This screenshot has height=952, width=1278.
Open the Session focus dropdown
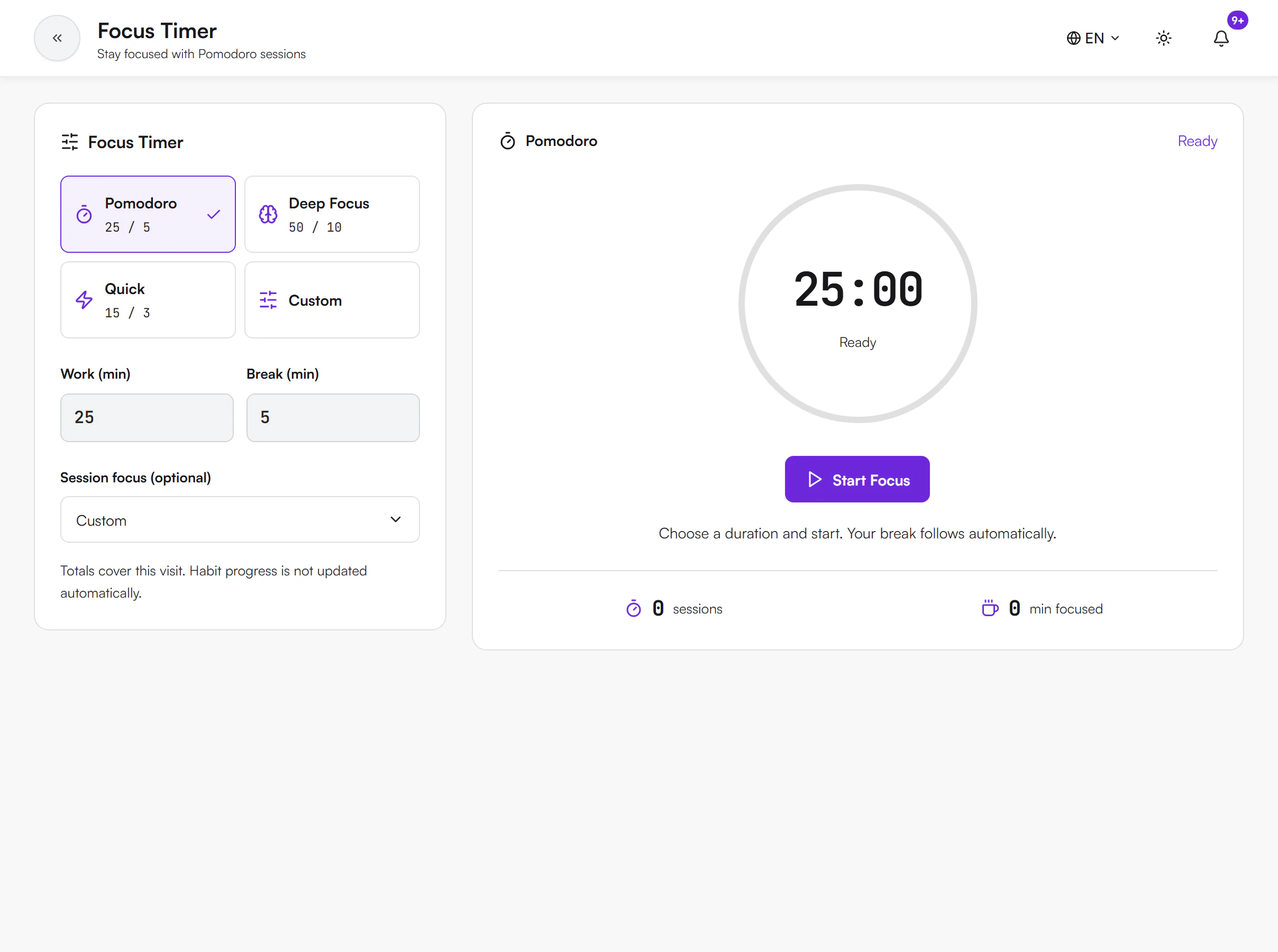240,520
